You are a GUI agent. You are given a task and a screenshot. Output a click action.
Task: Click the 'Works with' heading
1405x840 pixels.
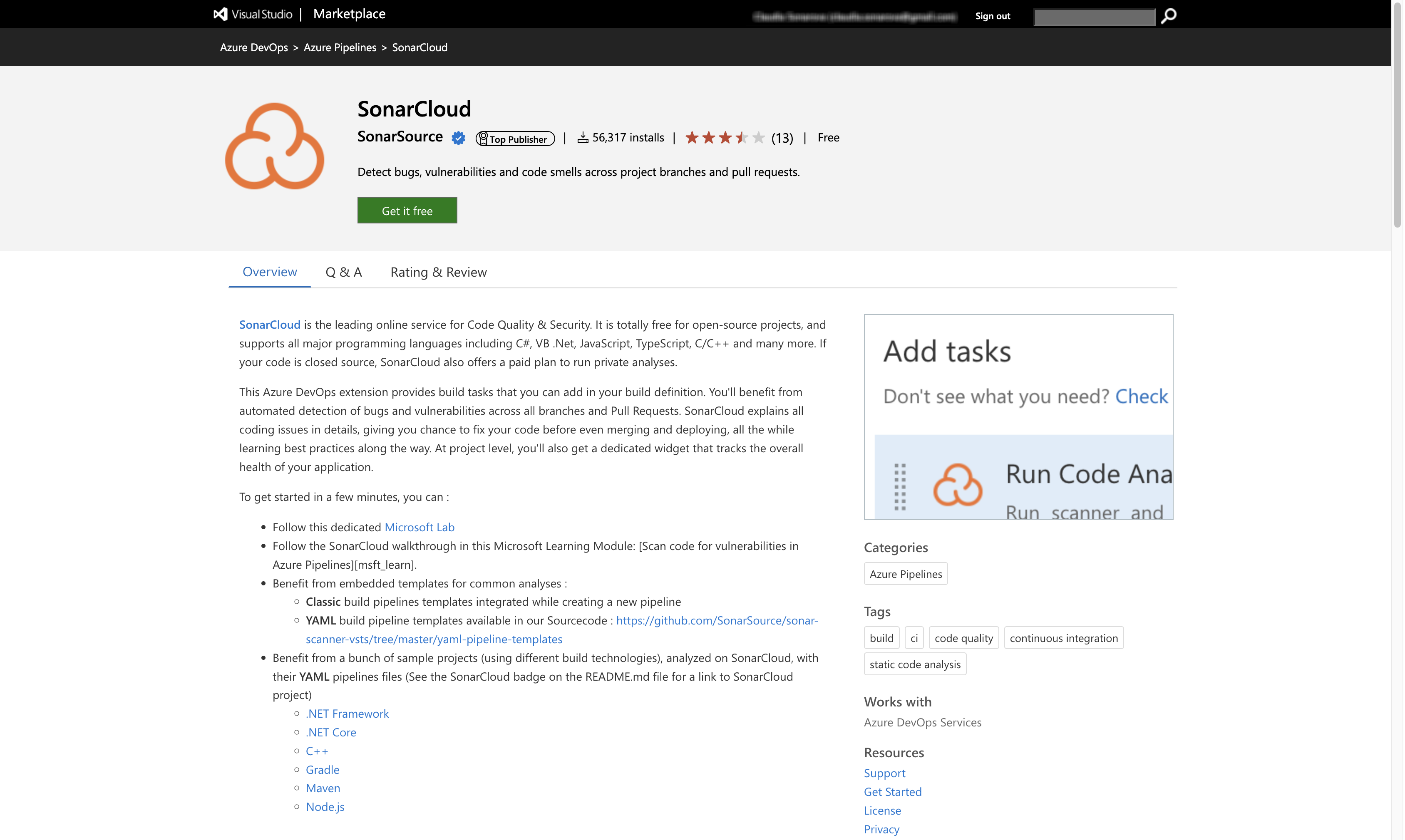pos(898,702)
